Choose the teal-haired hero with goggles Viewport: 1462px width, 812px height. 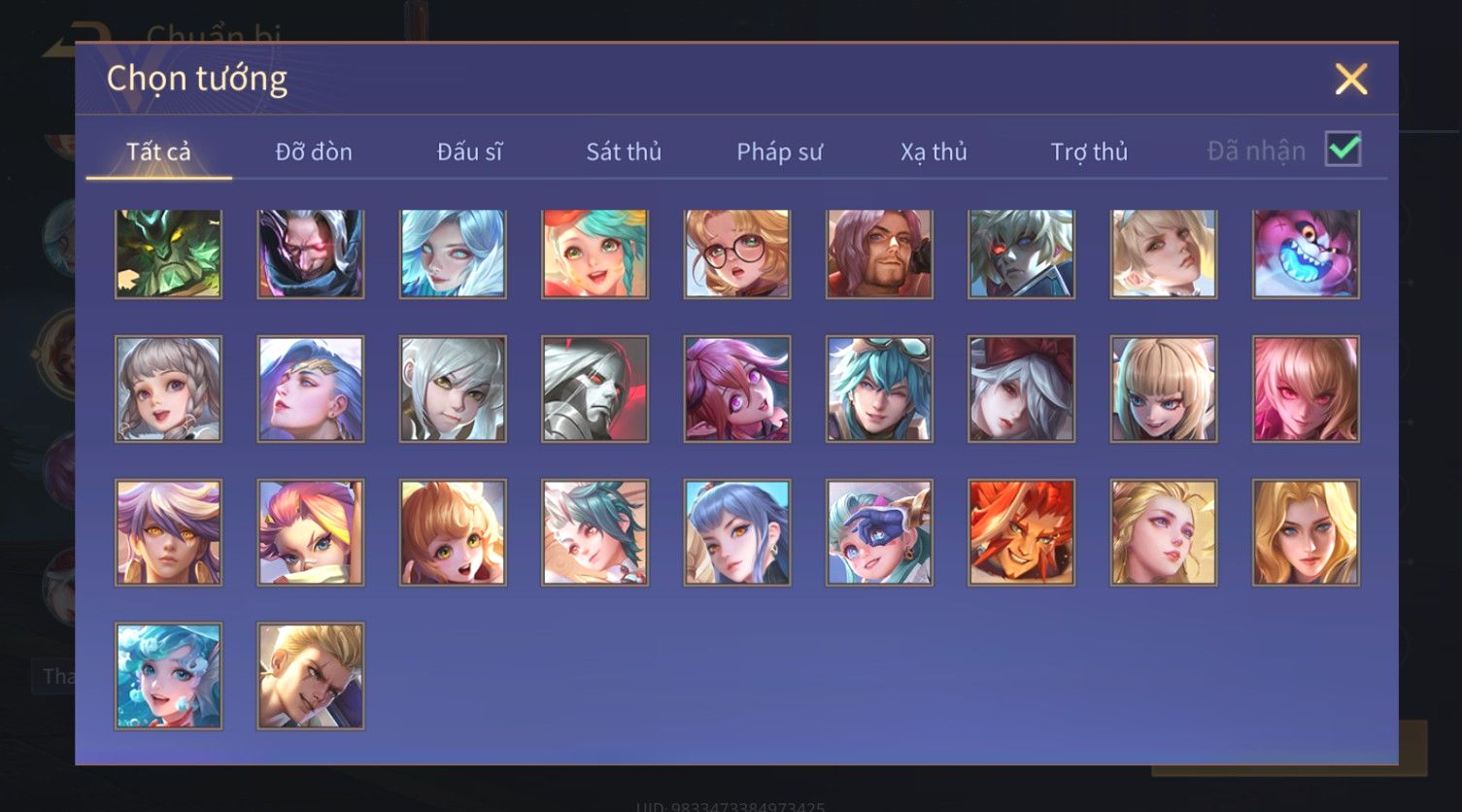coord(879,389)
